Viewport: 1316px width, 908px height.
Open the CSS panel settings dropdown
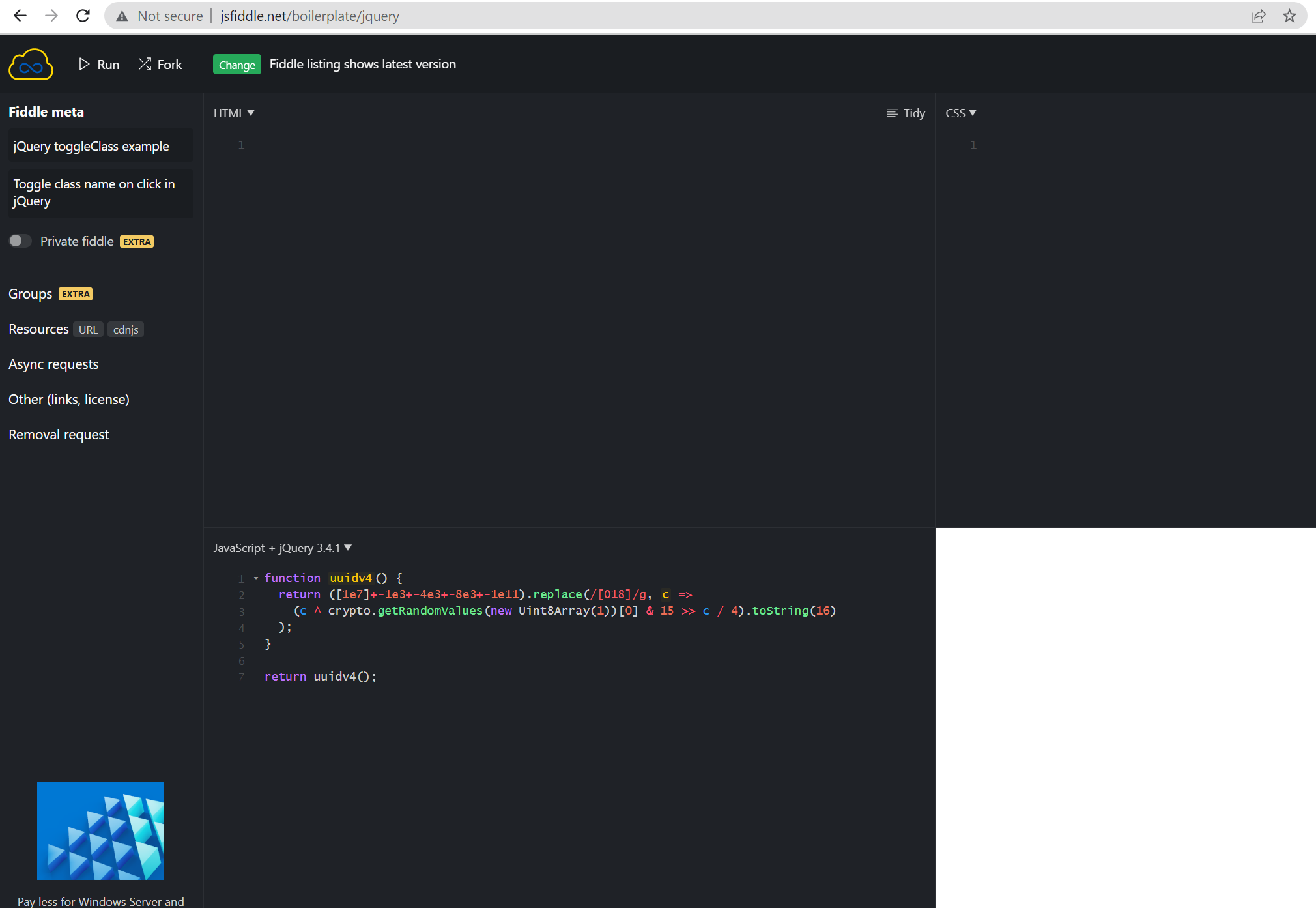pyautogui.click(x=960, y=113)
